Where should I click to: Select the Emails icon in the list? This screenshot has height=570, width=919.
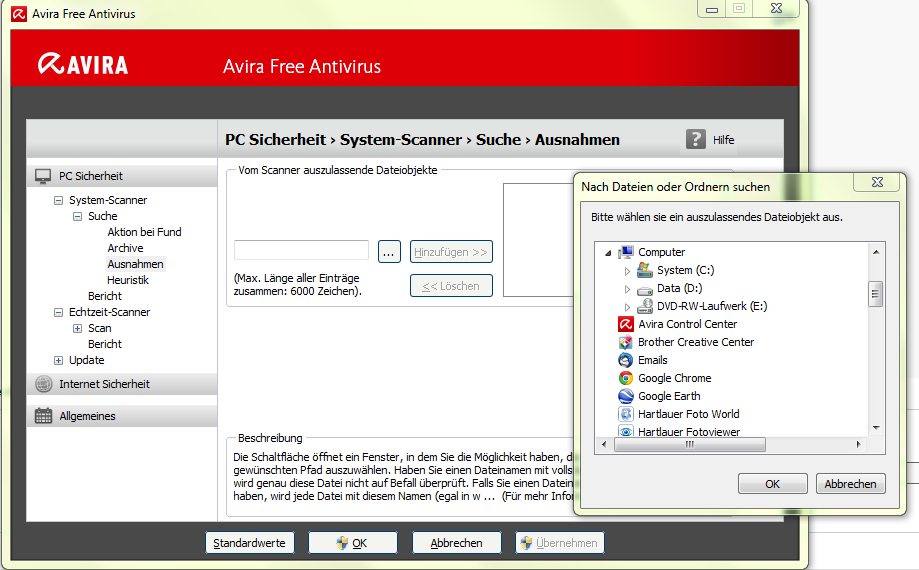coord(626,360)
